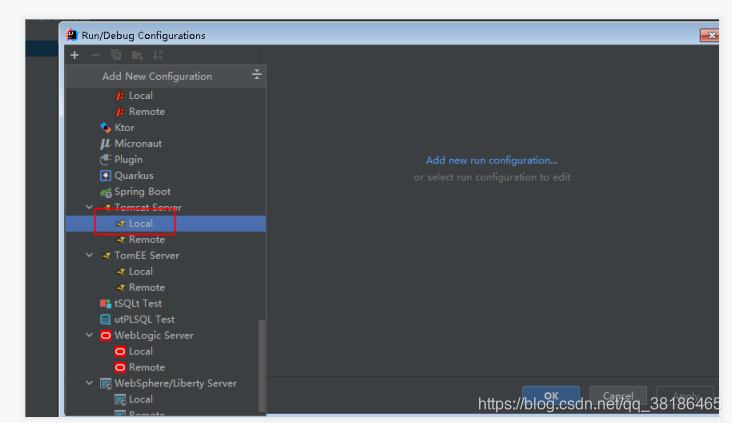Click the minus Remove Configuration icon
732x423 pixels.
[x=95, y=55]
